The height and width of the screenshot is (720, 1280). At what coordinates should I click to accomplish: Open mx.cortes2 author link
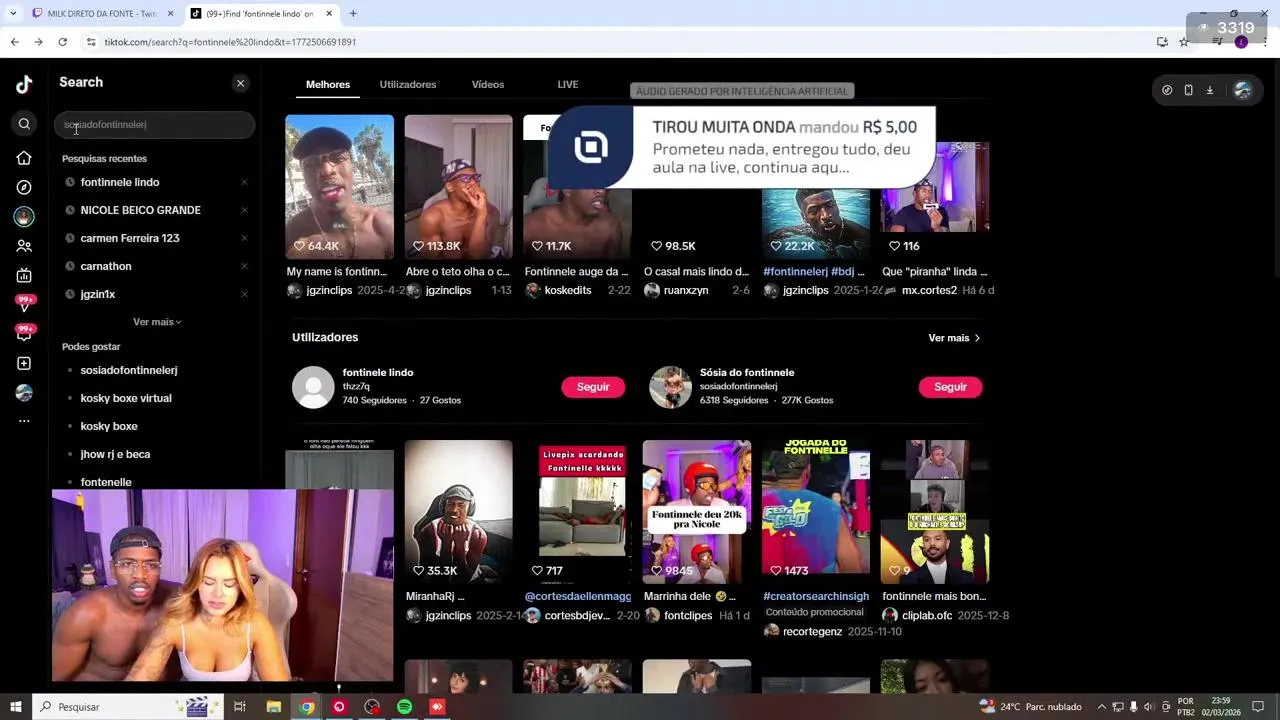[929, 290]
